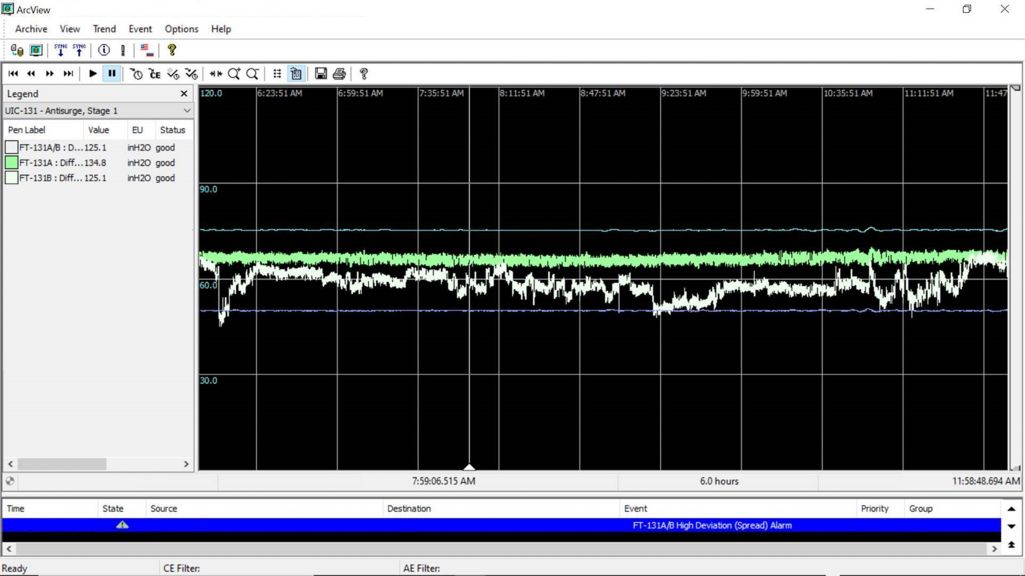The height and width of the screenshot is (576, 1025).
Task: Pause the trend with Pause button
Action: pos(112,74)
